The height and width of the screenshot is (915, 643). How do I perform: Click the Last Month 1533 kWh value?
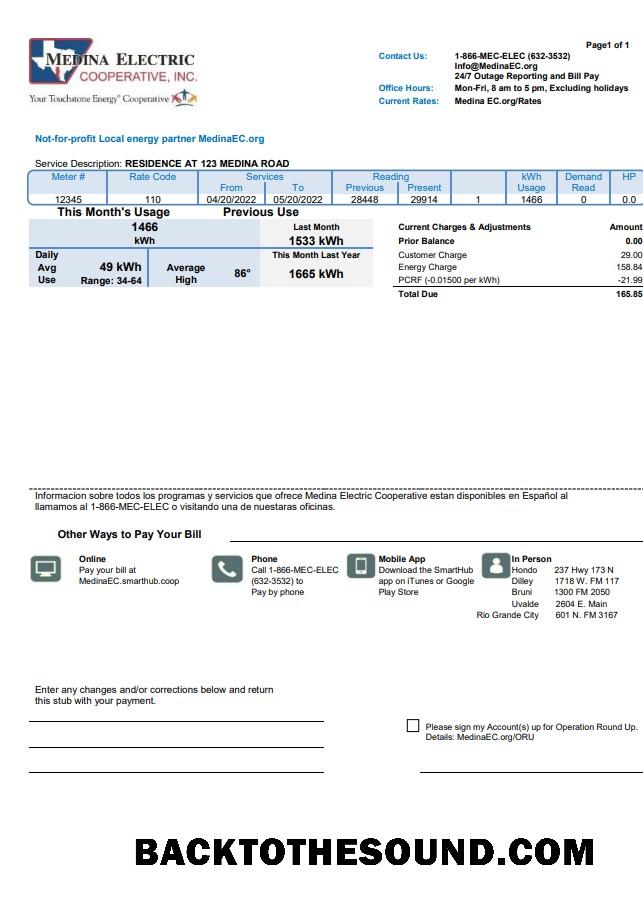pyautogui.click(x=316, y=240)
